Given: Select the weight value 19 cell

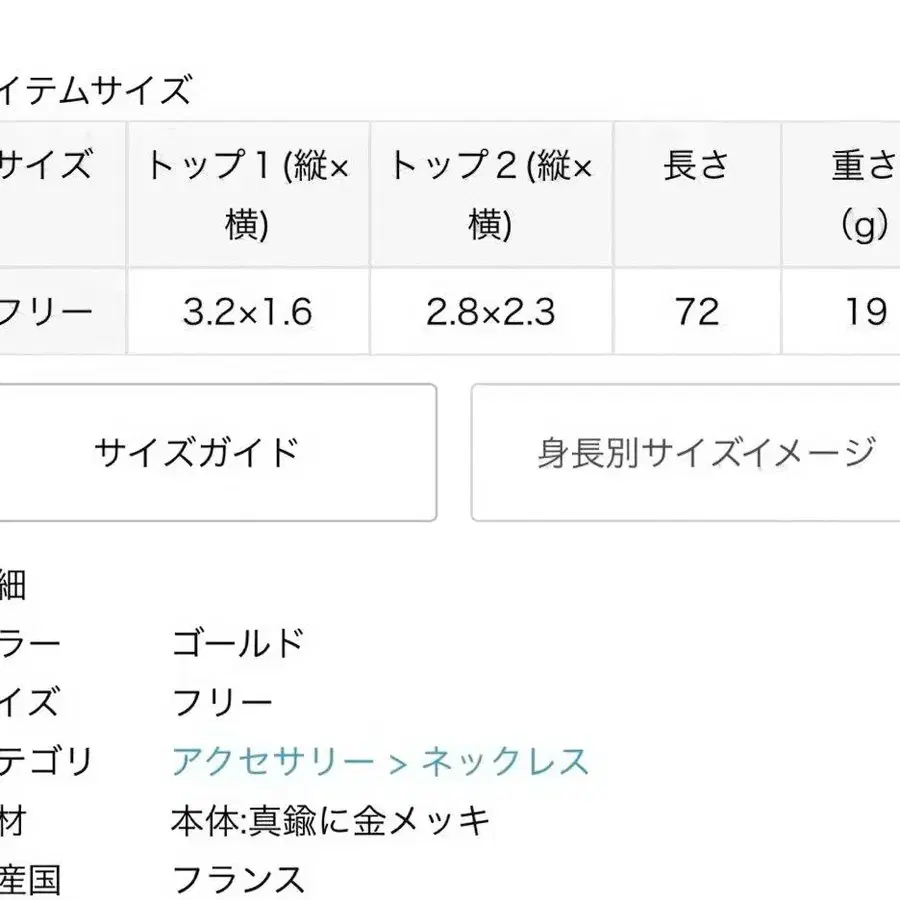Looking at the screenshot, I should coord(864,312).
